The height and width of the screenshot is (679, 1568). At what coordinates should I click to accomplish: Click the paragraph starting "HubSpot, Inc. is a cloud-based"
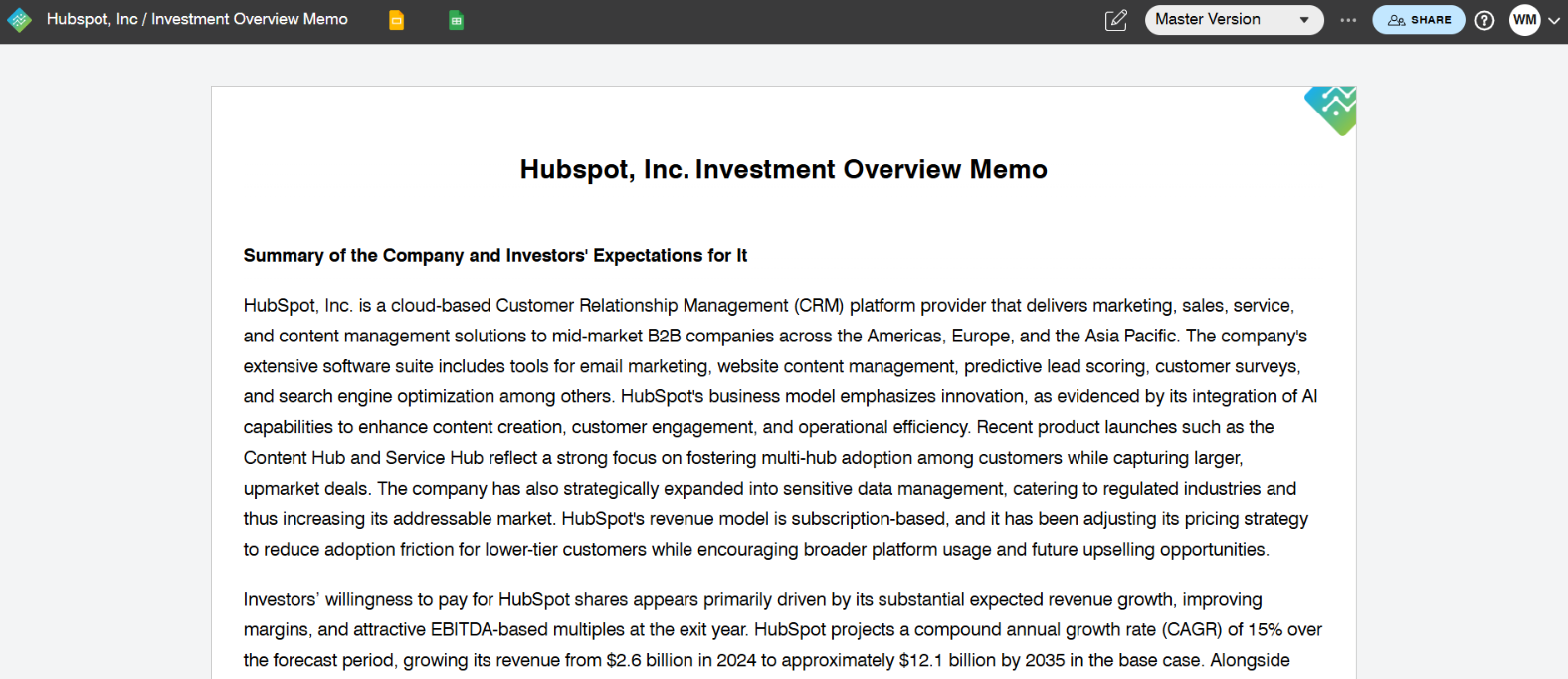pyautogui.click(x=783, y=427)
